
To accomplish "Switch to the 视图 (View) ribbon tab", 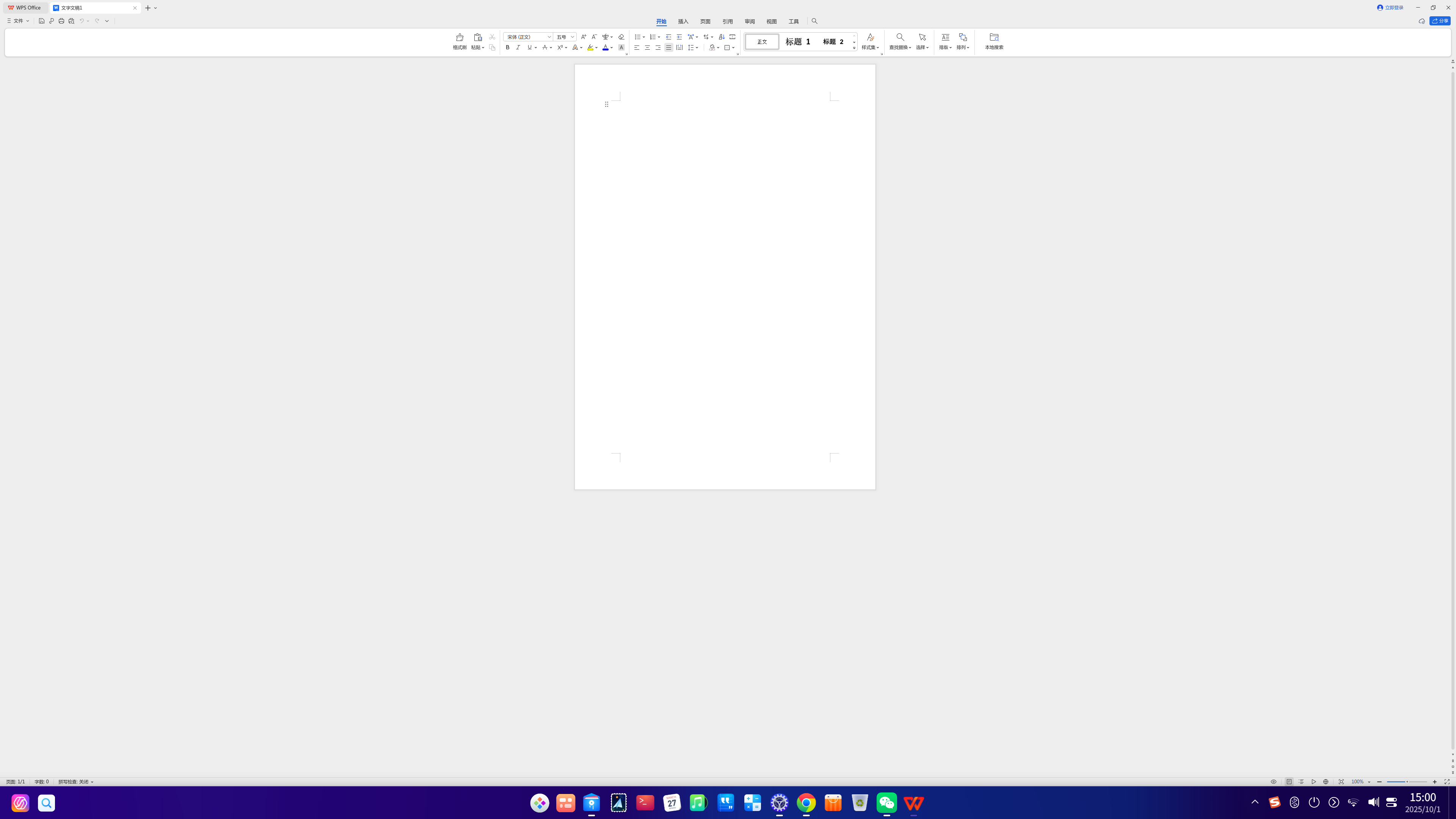I will pyautogui.click(x=772, y=22).
